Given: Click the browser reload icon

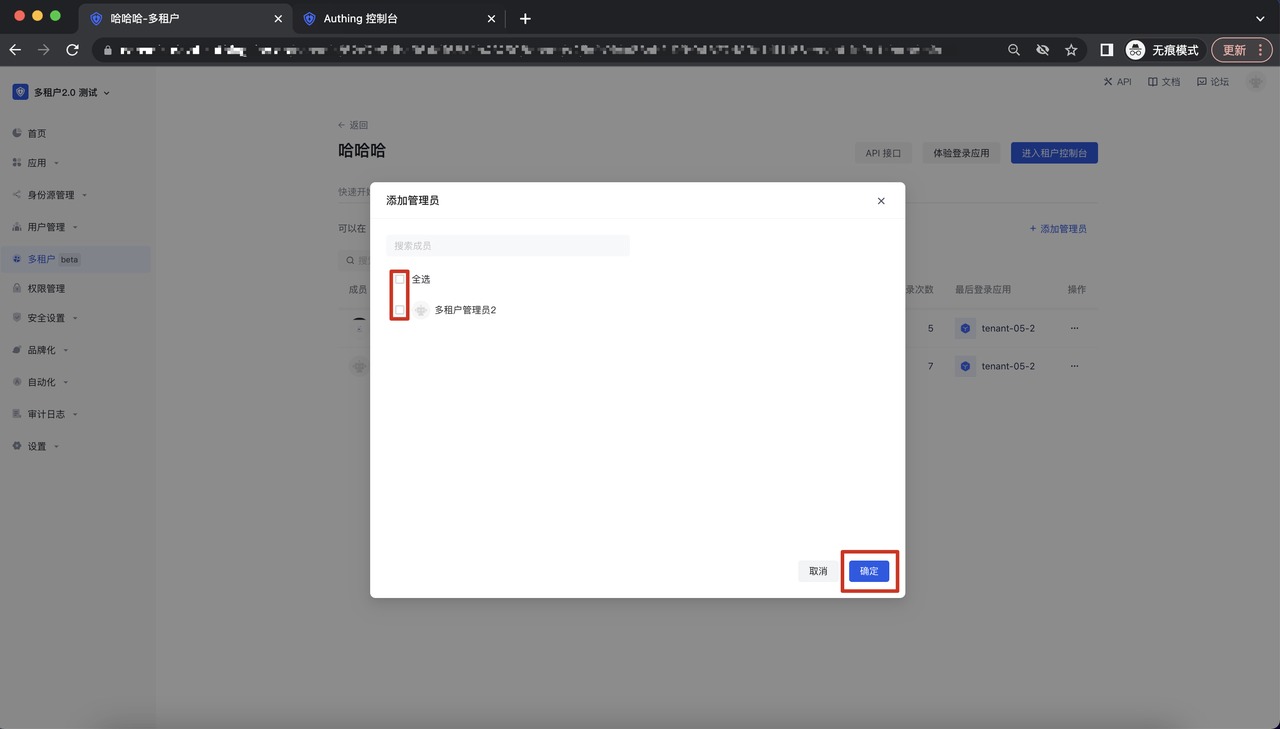Looking at the screenshot, I should (72, 50).
